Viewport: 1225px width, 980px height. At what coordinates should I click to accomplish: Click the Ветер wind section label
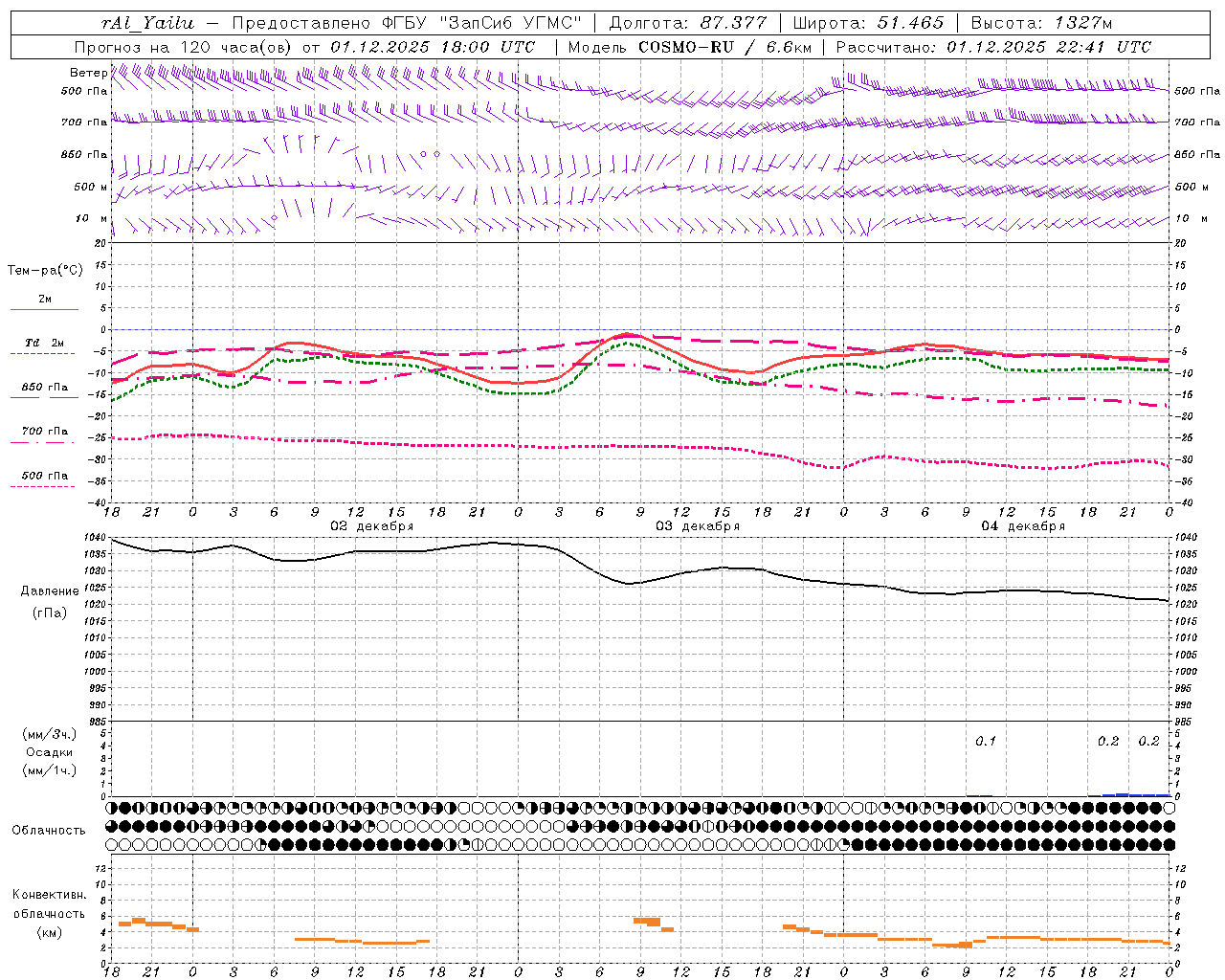click(89, 73)
